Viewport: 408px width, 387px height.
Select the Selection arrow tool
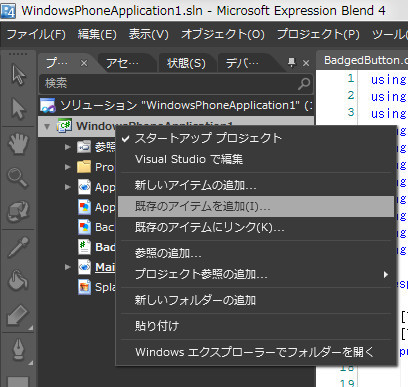pyautogui.click(x=18, y=75)
